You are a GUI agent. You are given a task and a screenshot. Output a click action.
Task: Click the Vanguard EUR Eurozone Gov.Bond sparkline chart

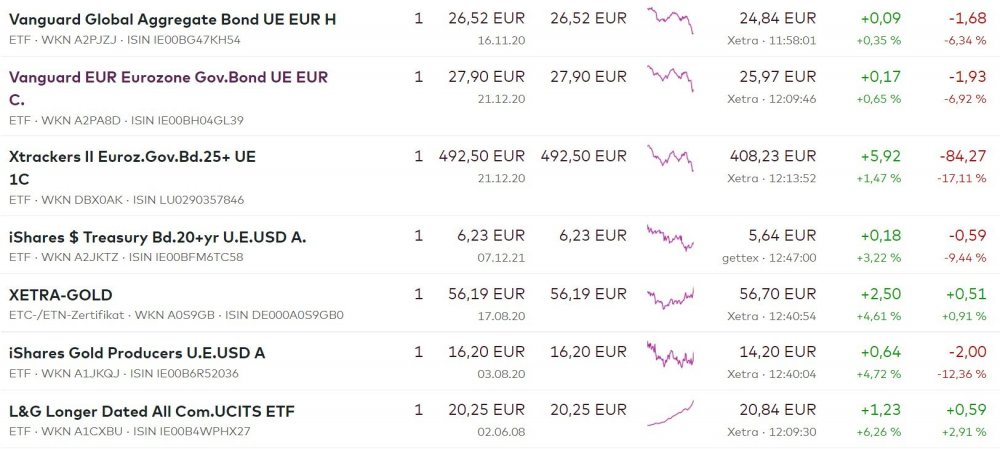(670, 78)
